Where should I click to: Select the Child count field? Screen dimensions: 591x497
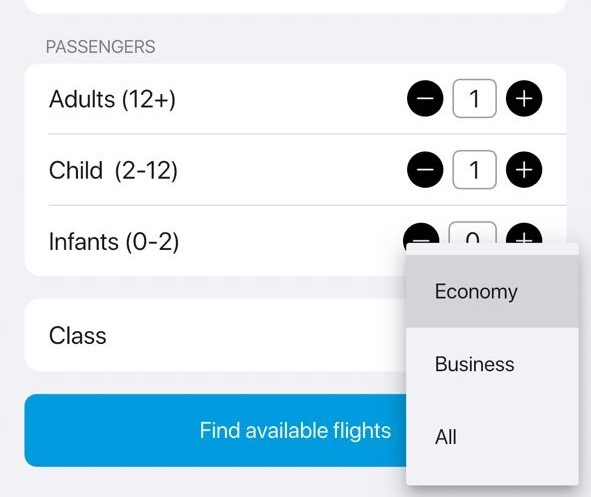474,170
